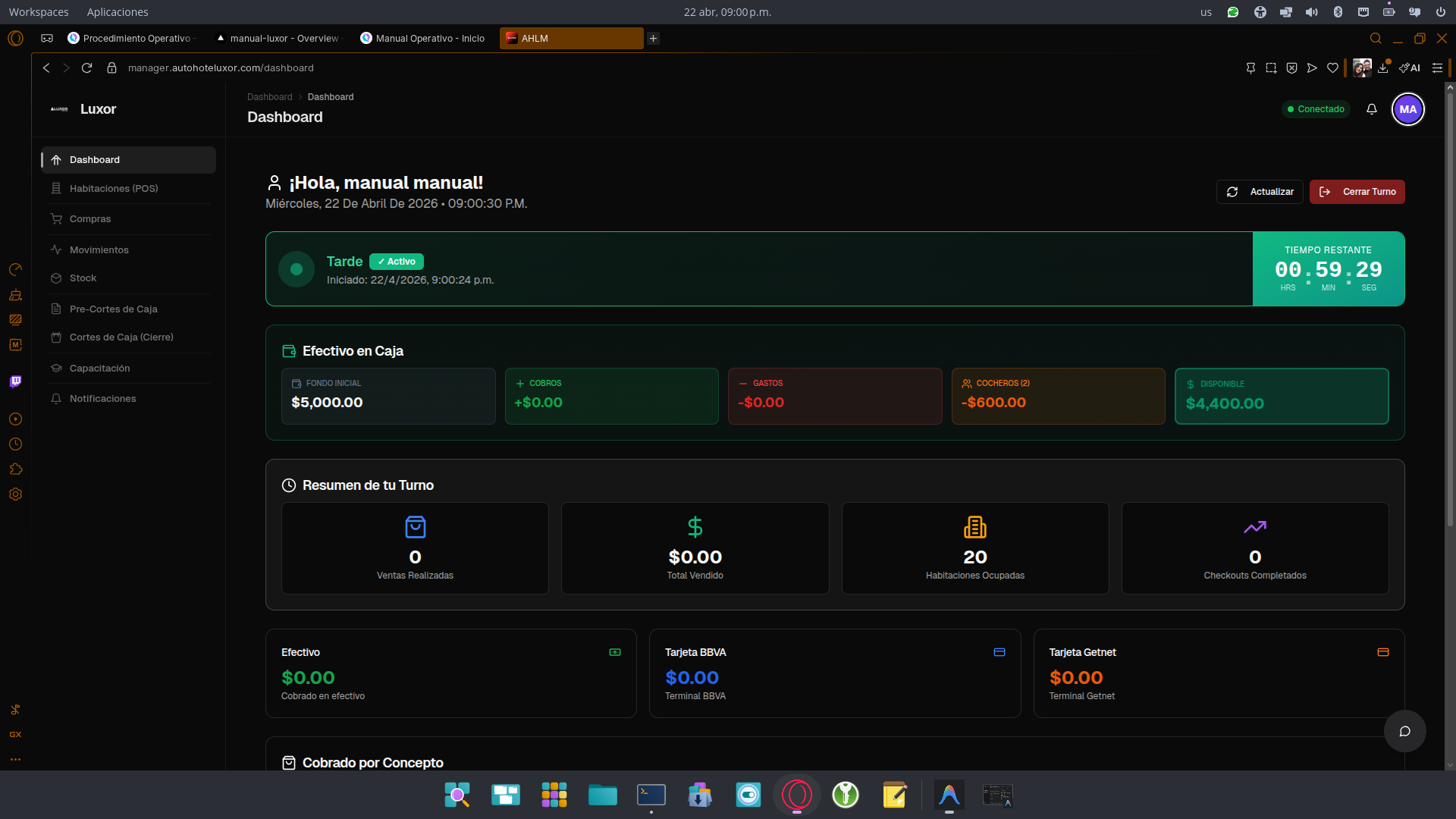The width and height of the screenshot is (1456, 819).
Task: Open Pre-Cortes de Caja
Action: (x=129, y=309)
